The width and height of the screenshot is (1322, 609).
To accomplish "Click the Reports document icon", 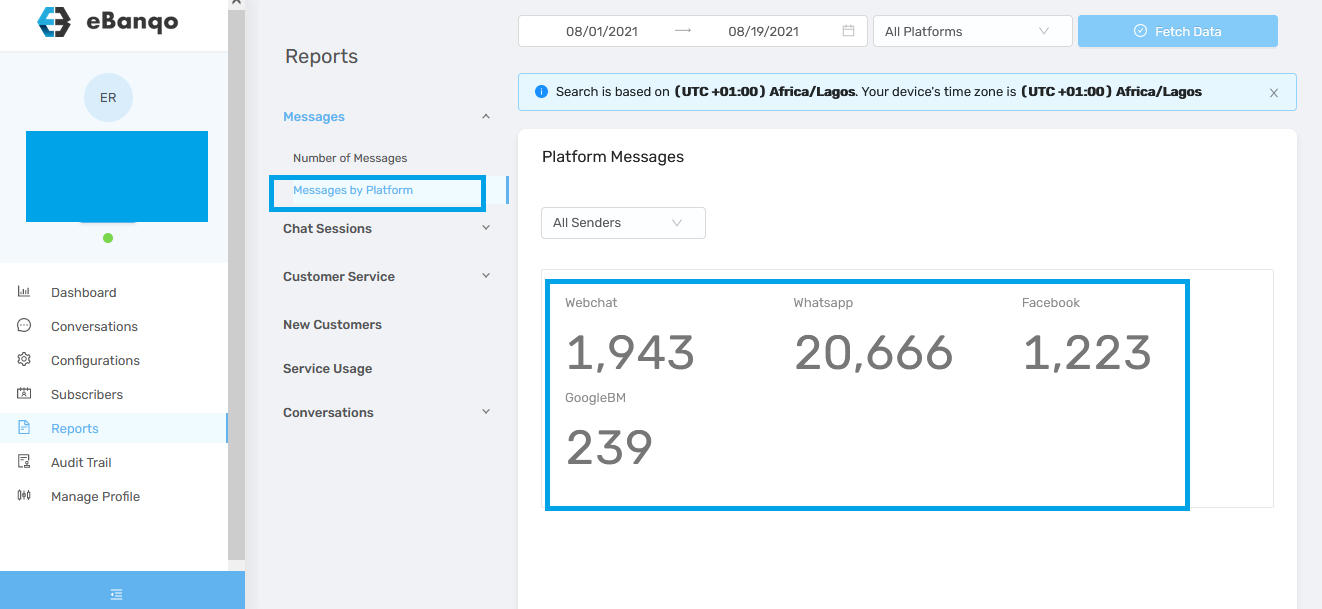I will [x=25, y=428].
